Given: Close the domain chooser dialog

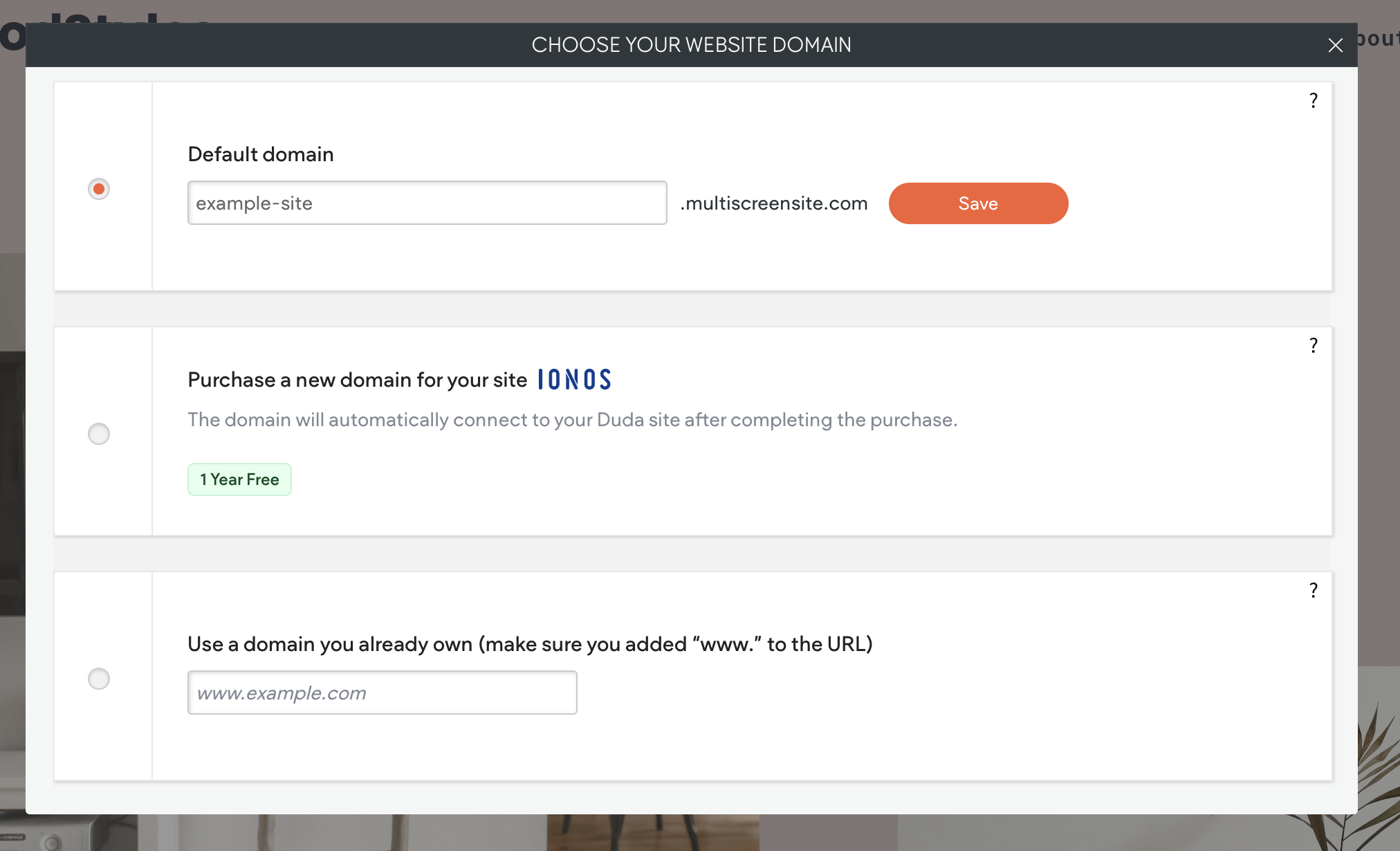Looking at the screenshot, I should 1335,45.
